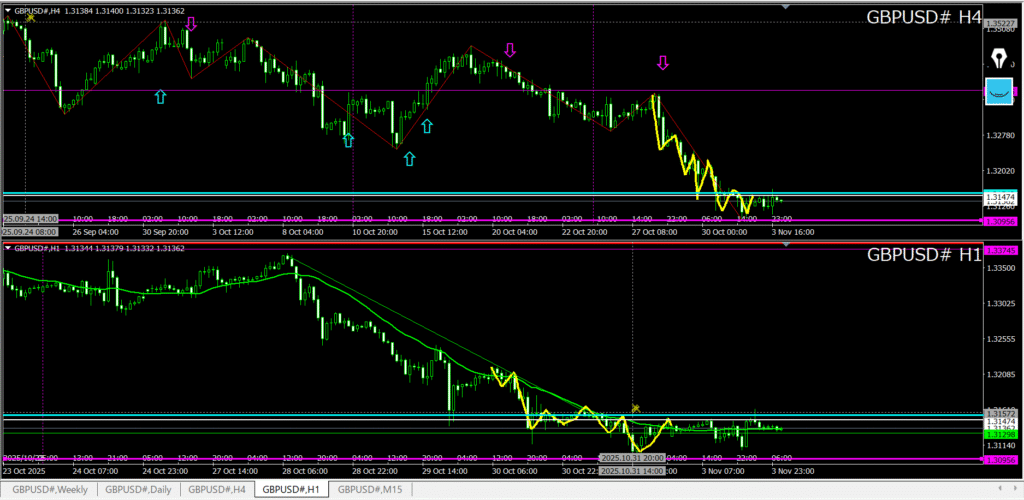Open the H4 chart's top-left triangle menu
The image size is (1024, 500).
8,10
